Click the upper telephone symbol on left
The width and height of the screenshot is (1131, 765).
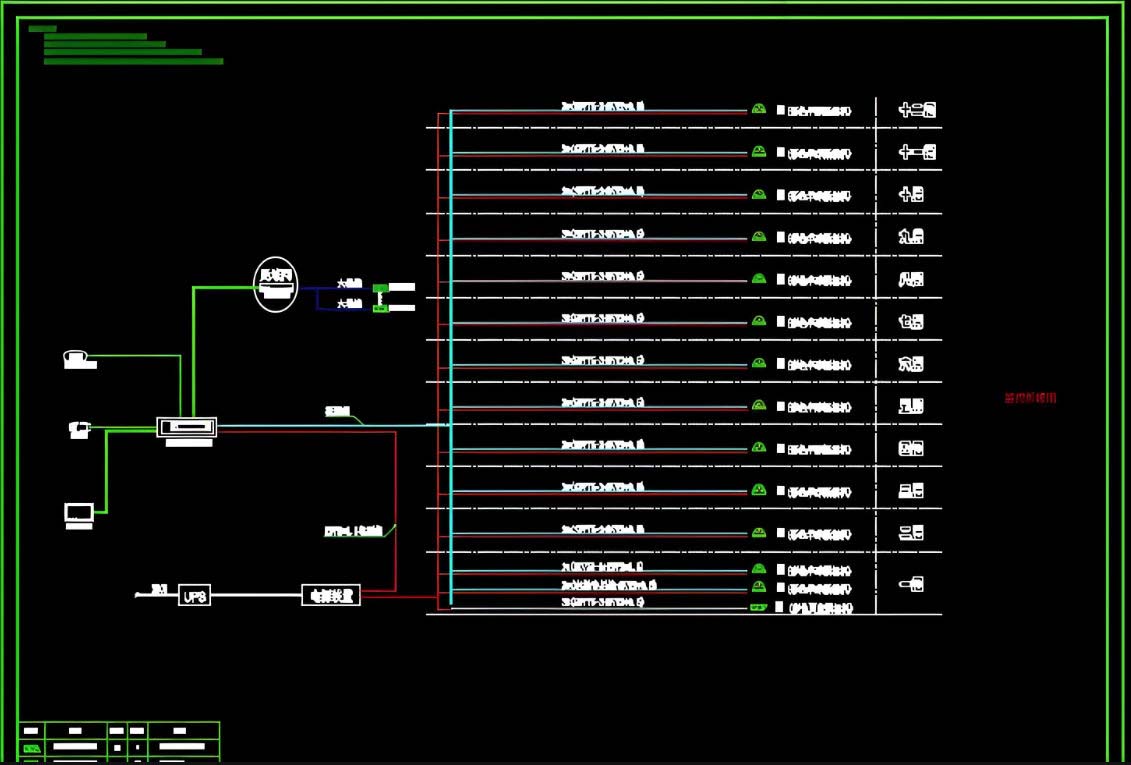coord(78,359)
